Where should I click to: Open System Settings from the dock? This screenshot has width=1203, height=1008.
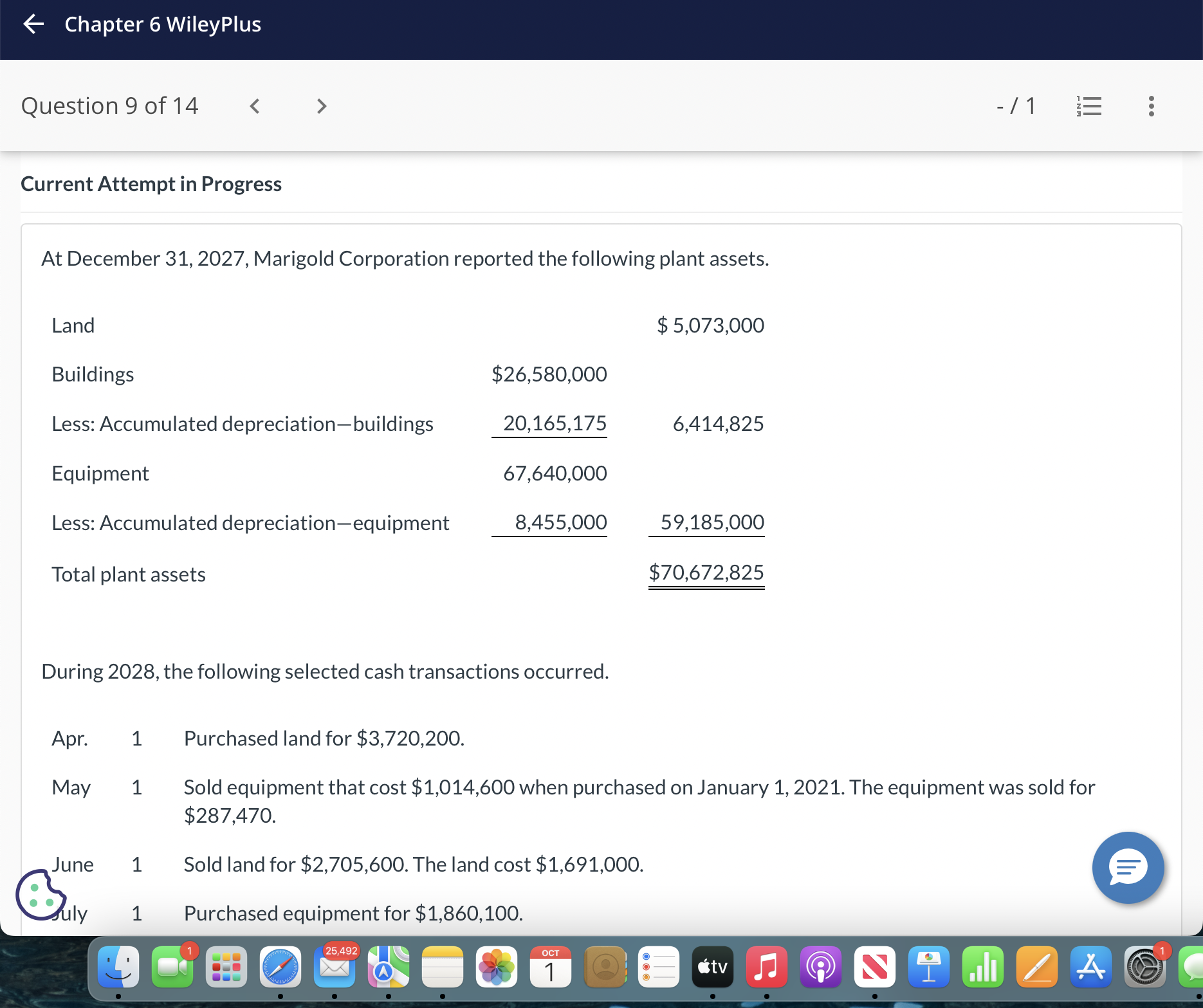click(1144, 967)
